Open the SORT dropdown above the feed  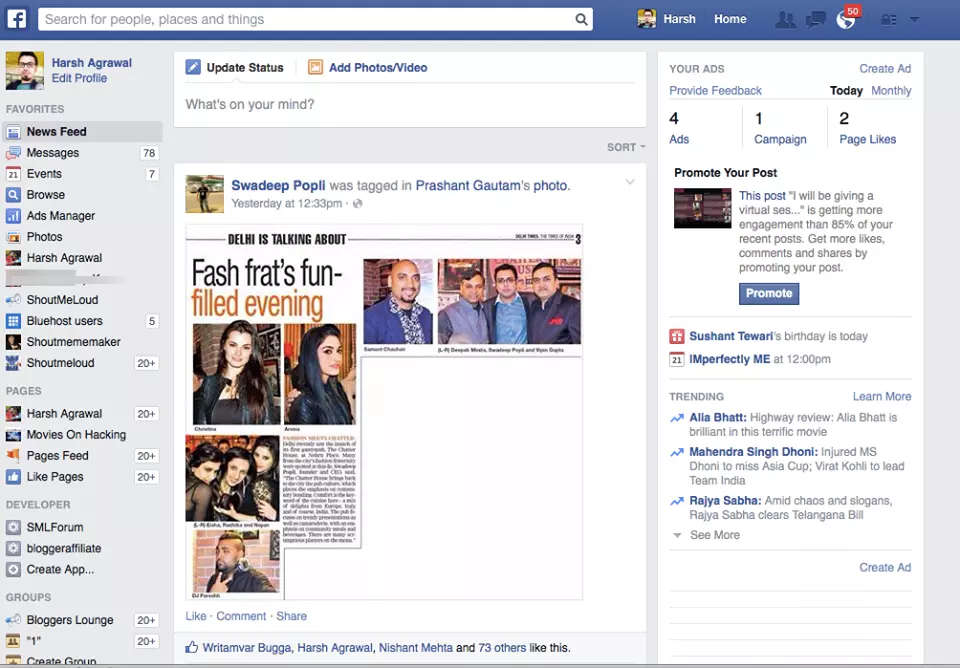pyautogui.click(x=626, y=147)
